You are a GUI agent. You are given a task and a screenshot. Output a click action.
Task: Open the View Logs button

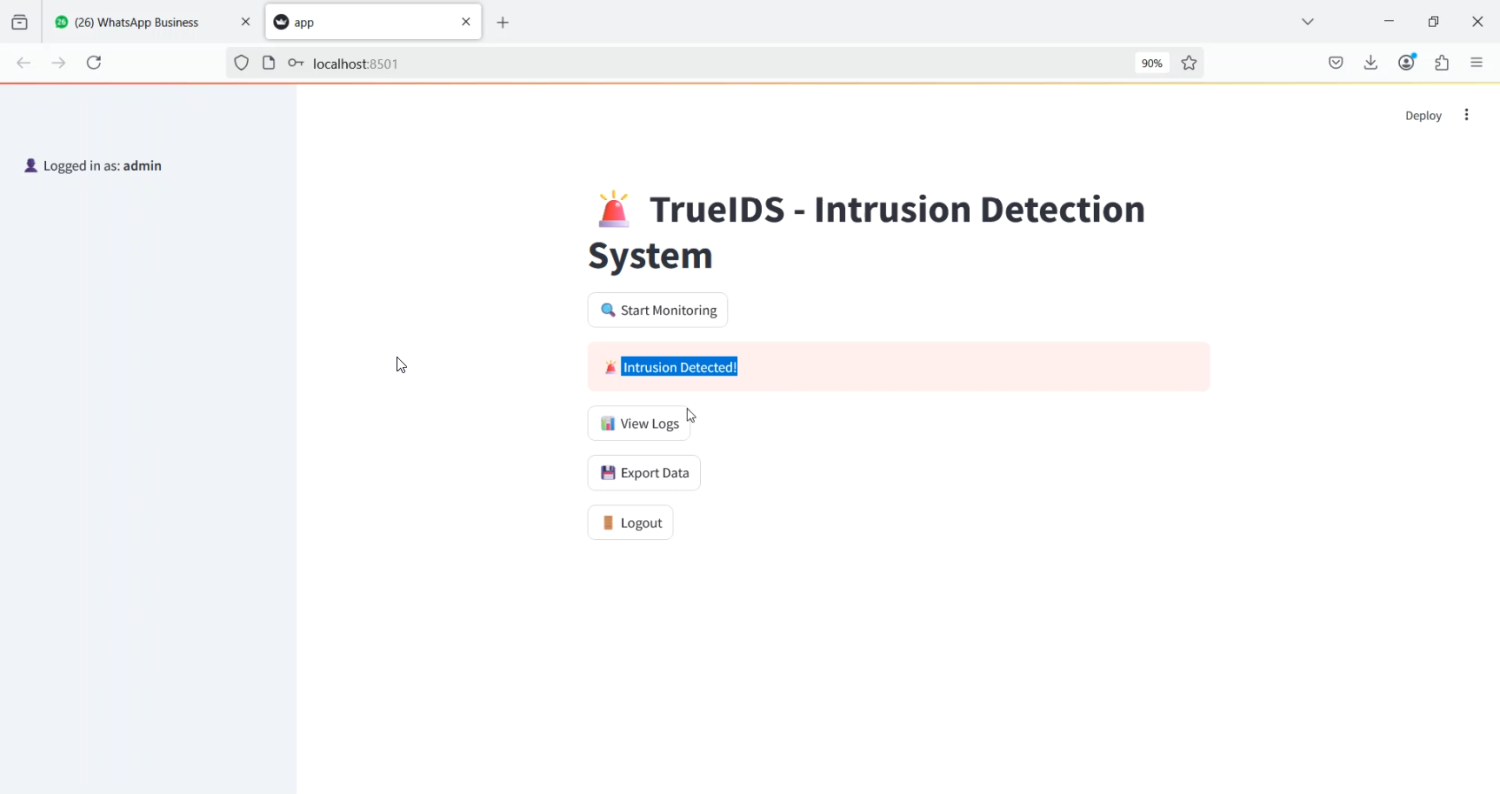639,423
